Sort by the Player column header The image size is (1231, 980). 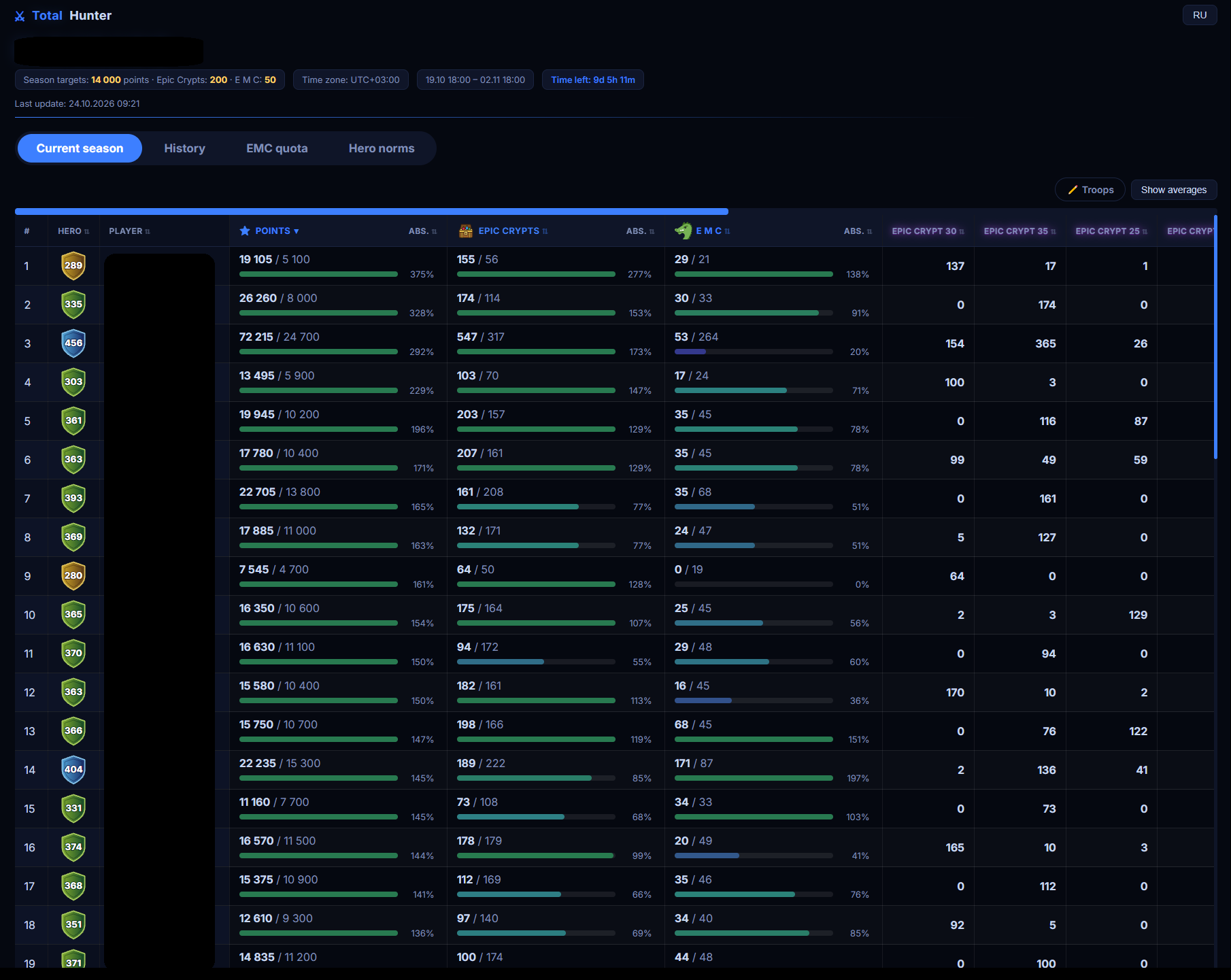(129, 231)
